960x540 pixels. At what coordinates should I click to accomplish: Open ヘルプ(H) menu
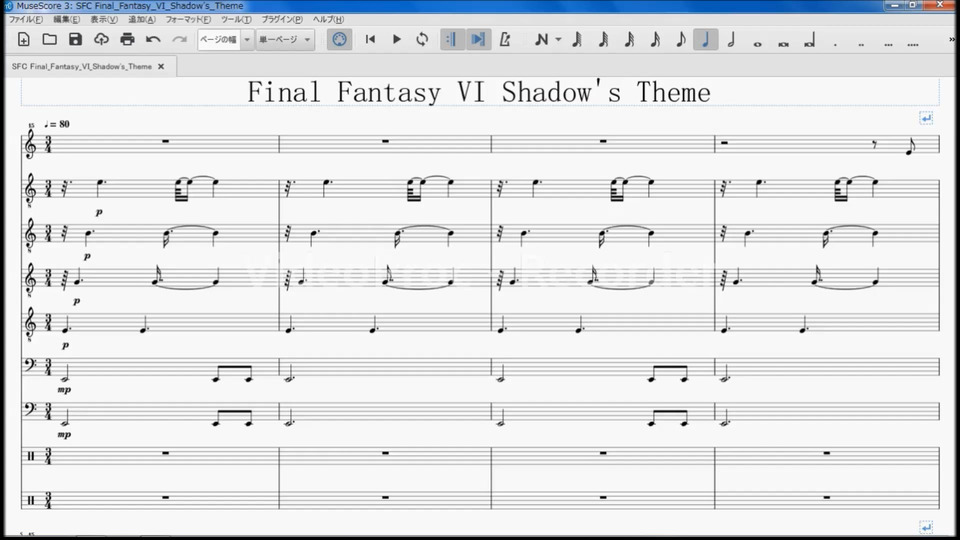[328, 20]
